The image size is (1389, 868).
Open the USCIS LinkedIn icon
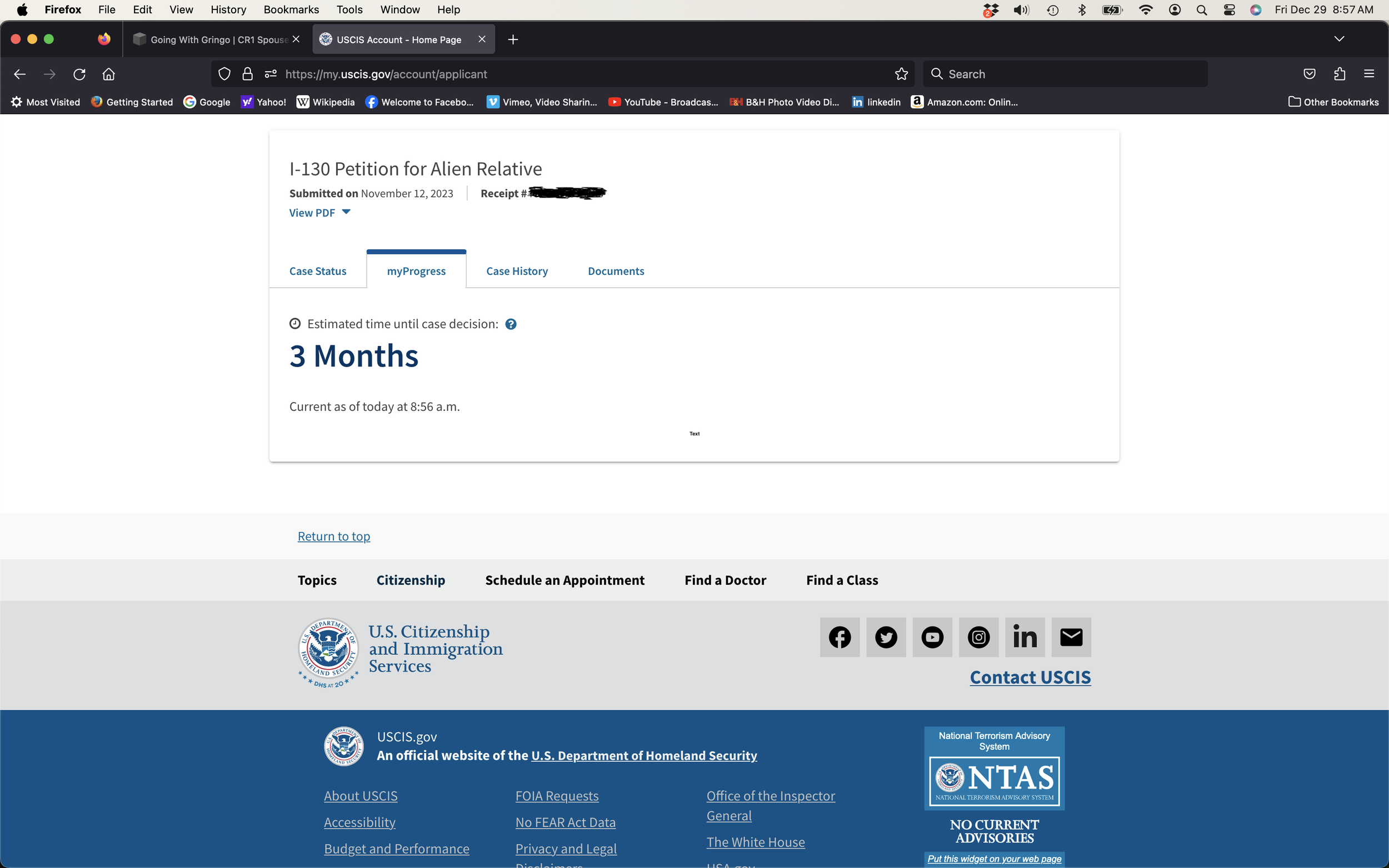pyautogui.click(x=1025, y=637)
